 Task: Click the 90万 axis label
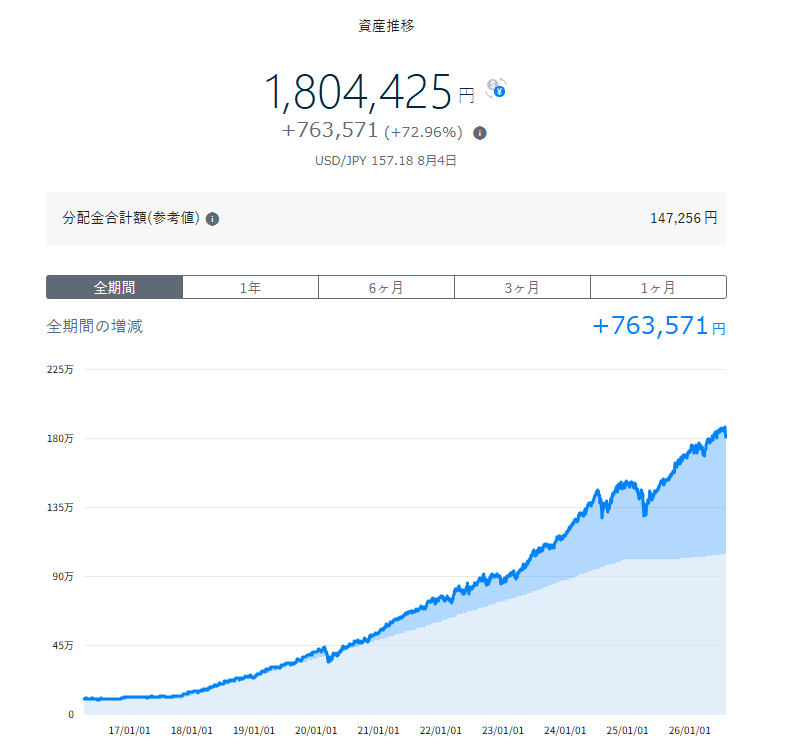coord(63,576)
